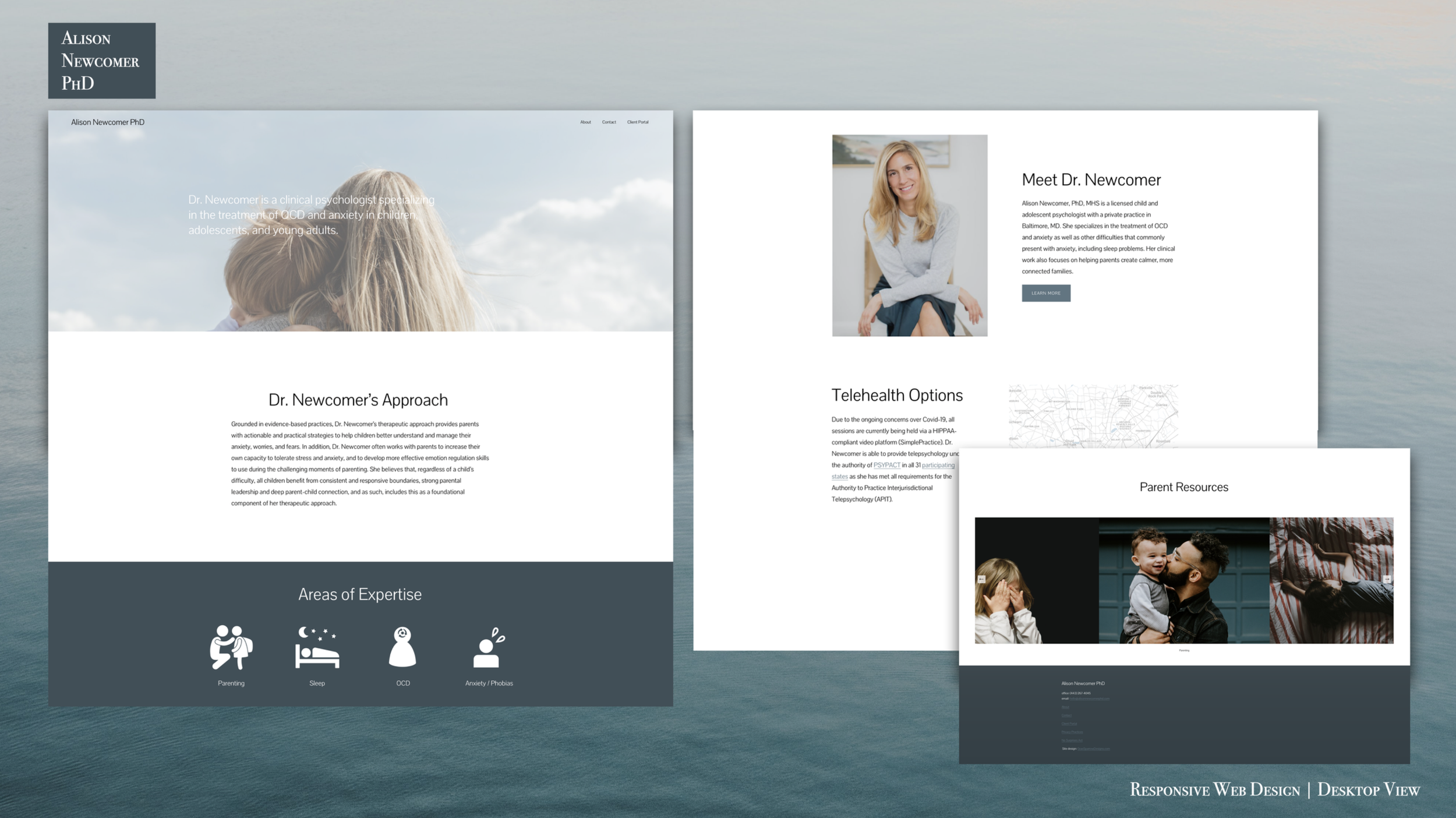
Task: Open the participating states link
Action: 938,465
